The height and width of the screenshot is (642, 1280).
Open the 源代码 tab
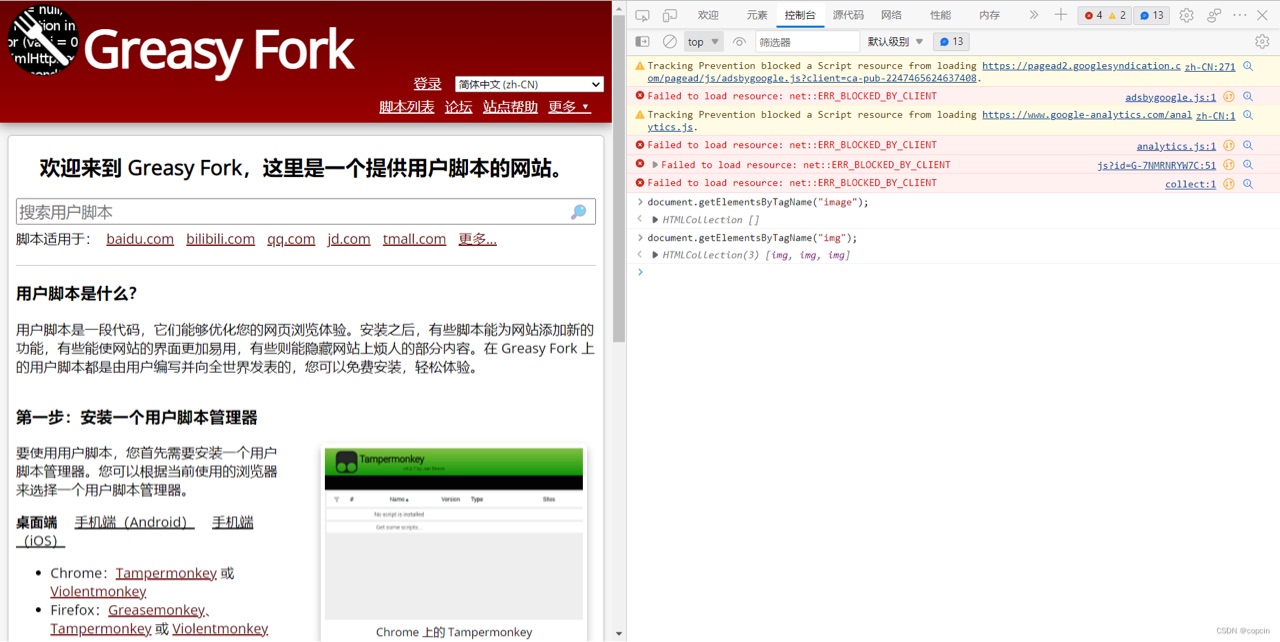[x=848, y=15]
